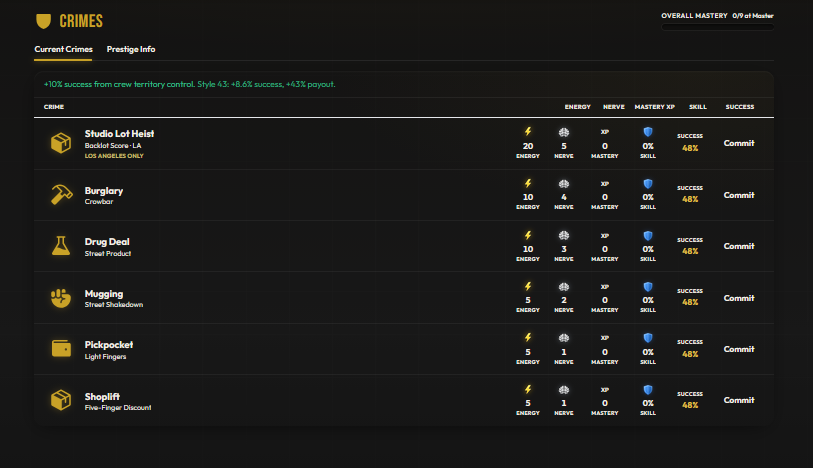
Task: Select the Shoplift box icon
Action: point(61,400)
